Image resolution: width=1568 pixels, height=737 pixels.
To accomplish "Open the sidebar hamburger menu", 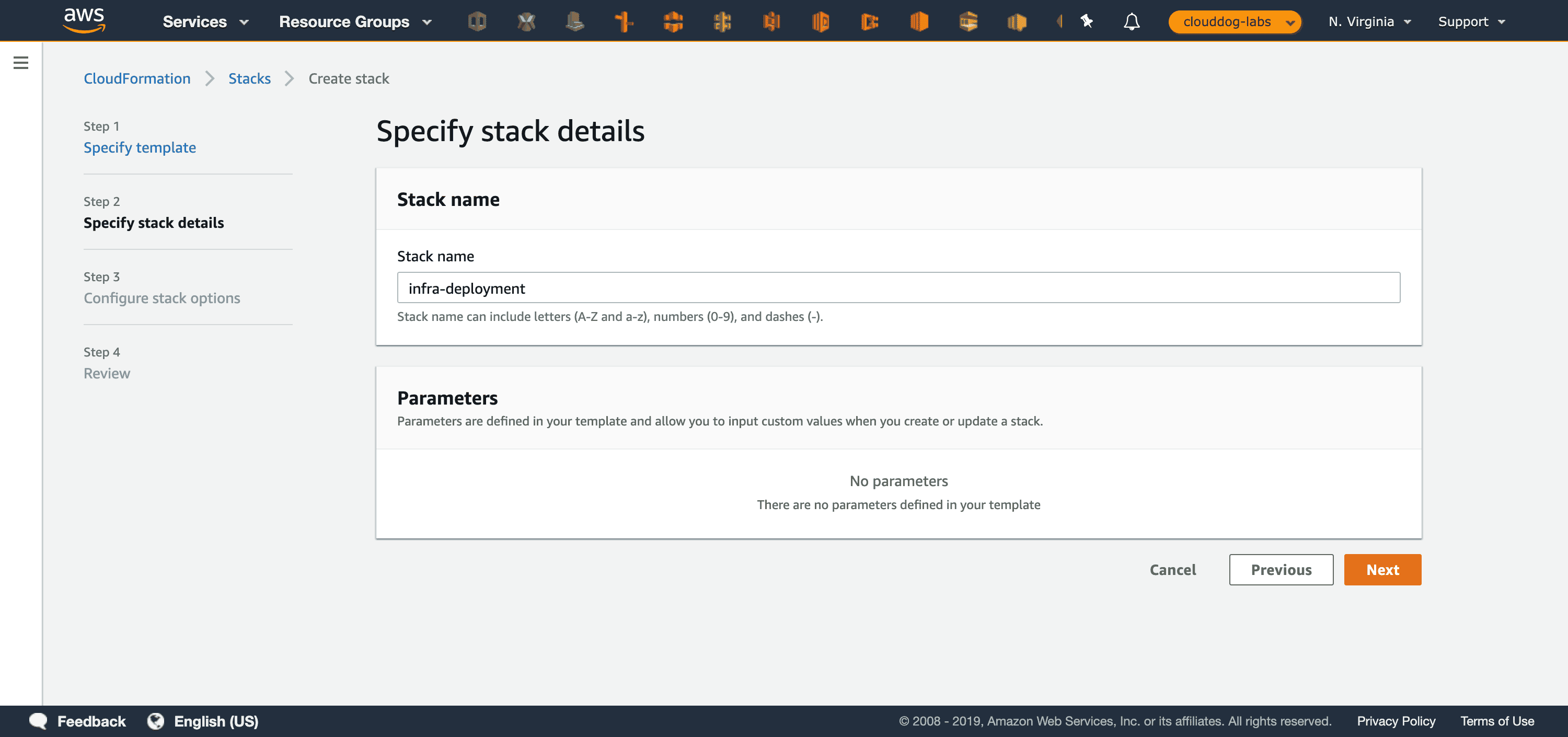I will 21,62.
